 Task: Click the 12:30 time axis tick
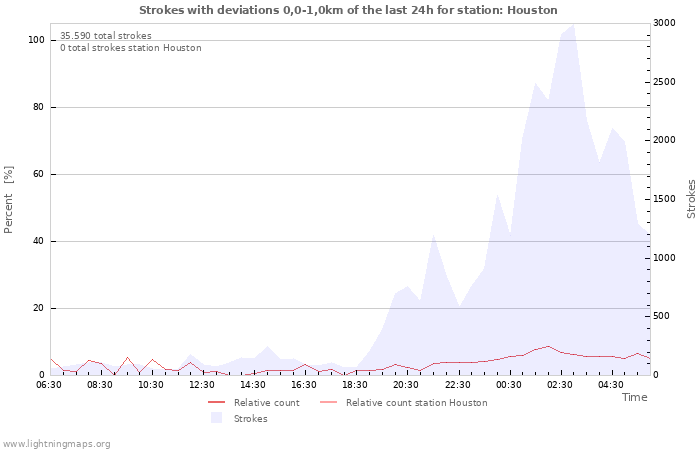point(203,385)
